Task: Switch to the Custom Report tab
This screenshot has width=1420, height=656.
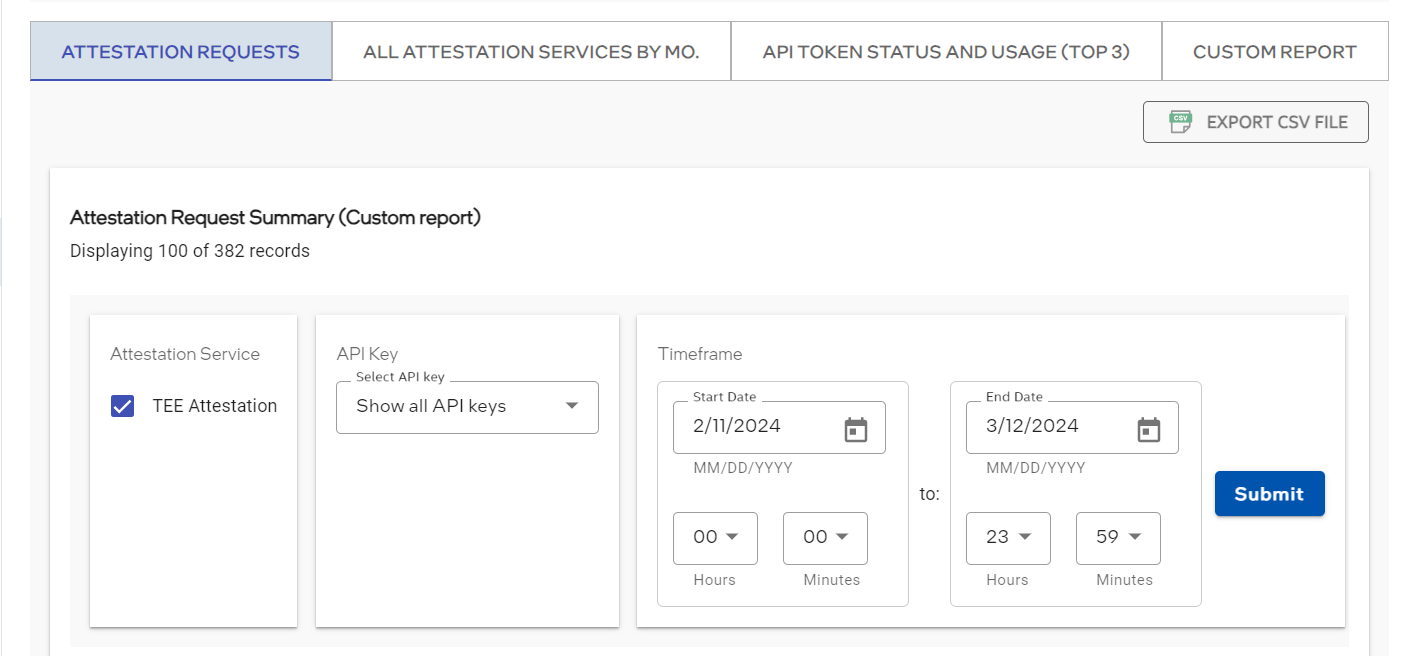Action: coord(1275,51)
